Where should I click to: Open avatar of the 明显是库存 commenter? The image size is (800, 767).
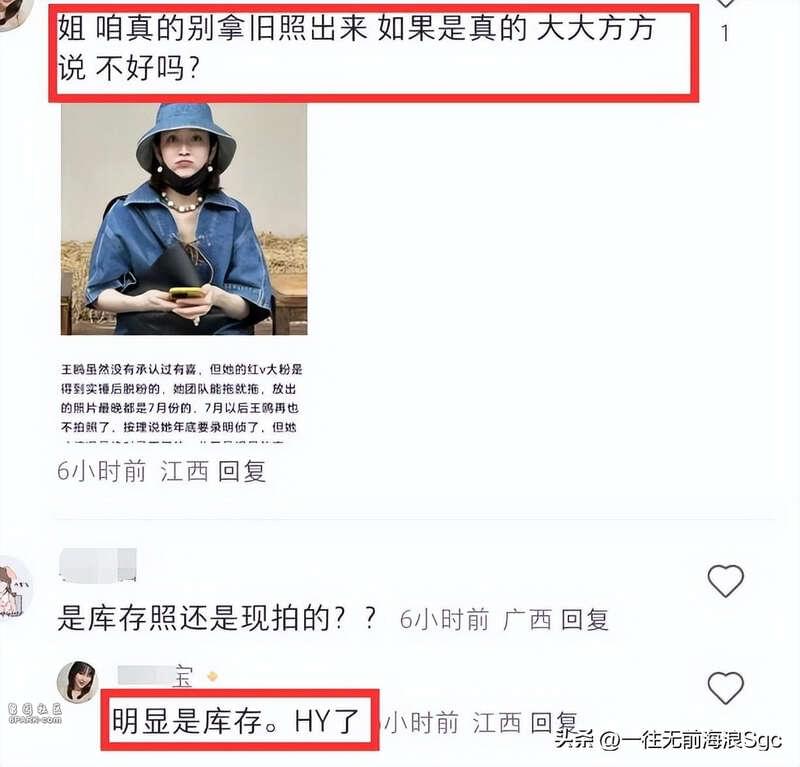point(77,682)
